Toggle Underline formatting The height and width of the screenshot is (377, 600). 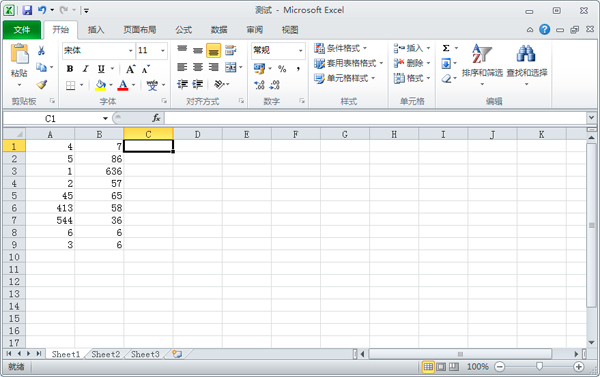[101, 69]
